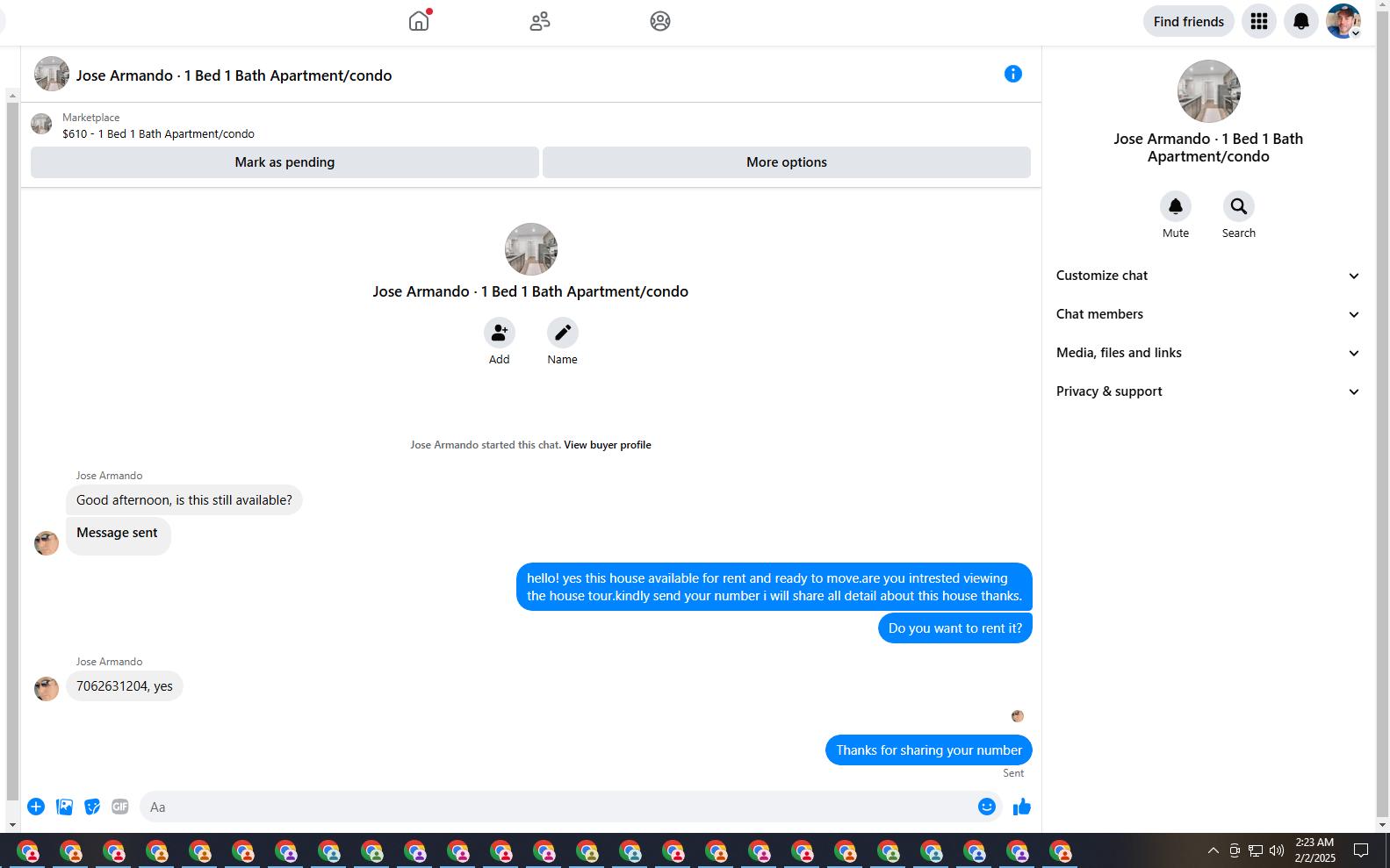Click the listing thumbnail in the chat header
The width and height of the screenshot is (1390, 868).
click(x=52, y=75)
